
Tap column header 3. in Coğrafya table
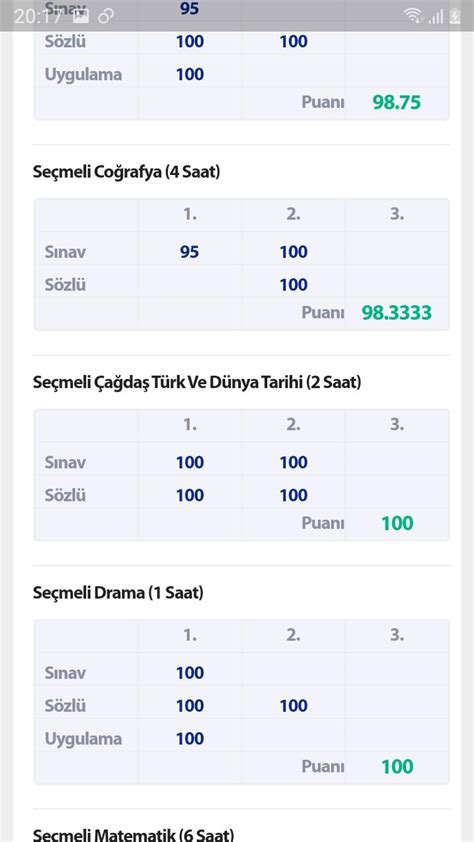397,215
